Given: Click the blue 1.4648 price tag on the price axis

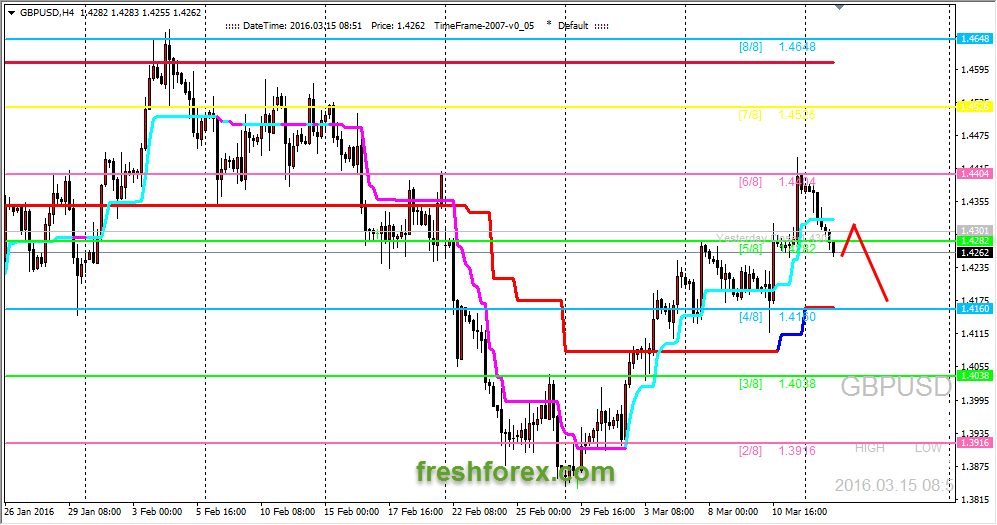Looking at the screenshot, I should pyautogui.click(x=975, y=39).
